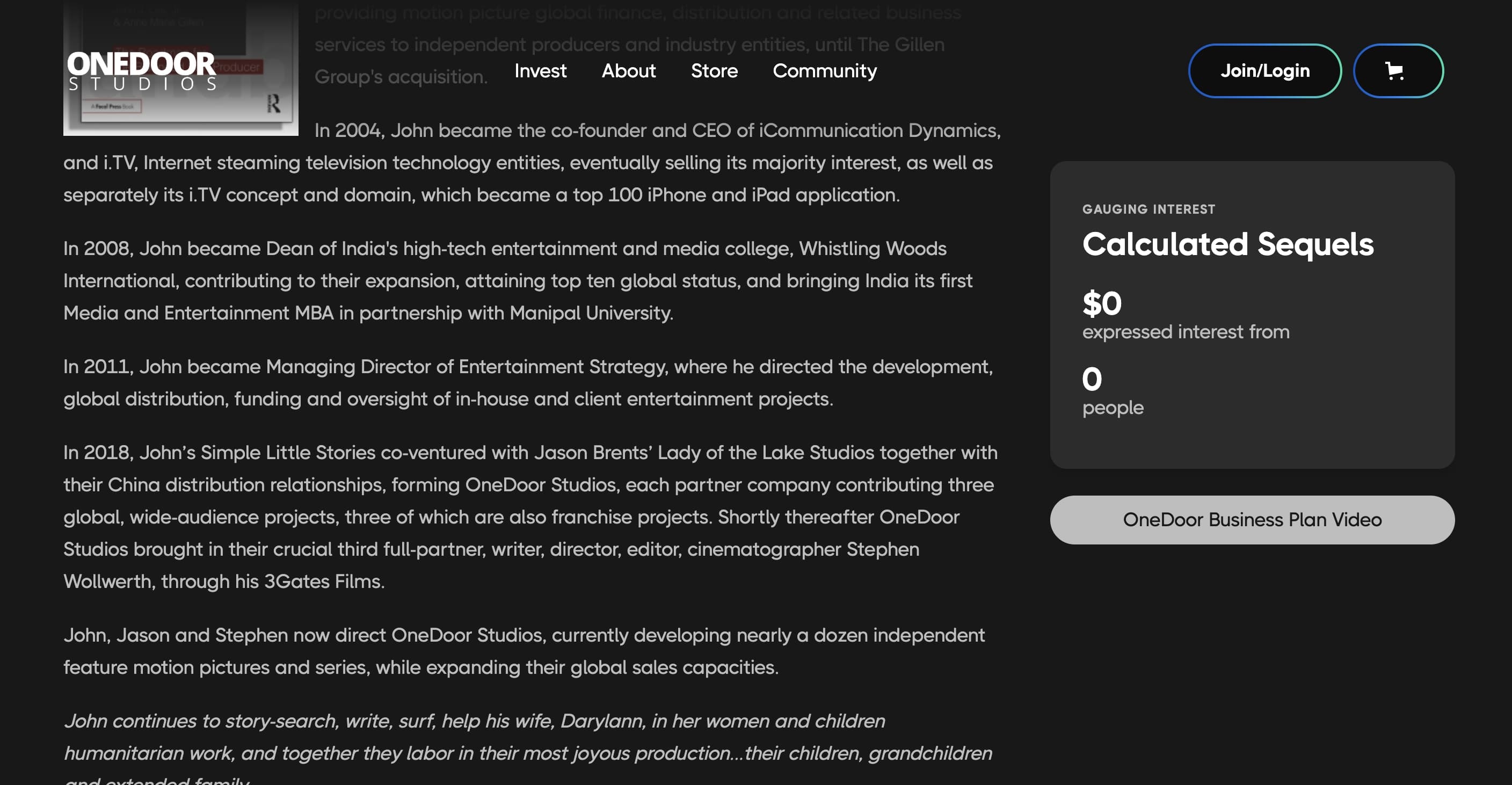The image size is (1512, 785).
Task: Click the $0 expressed interest amount
Action: point(1101,303)
